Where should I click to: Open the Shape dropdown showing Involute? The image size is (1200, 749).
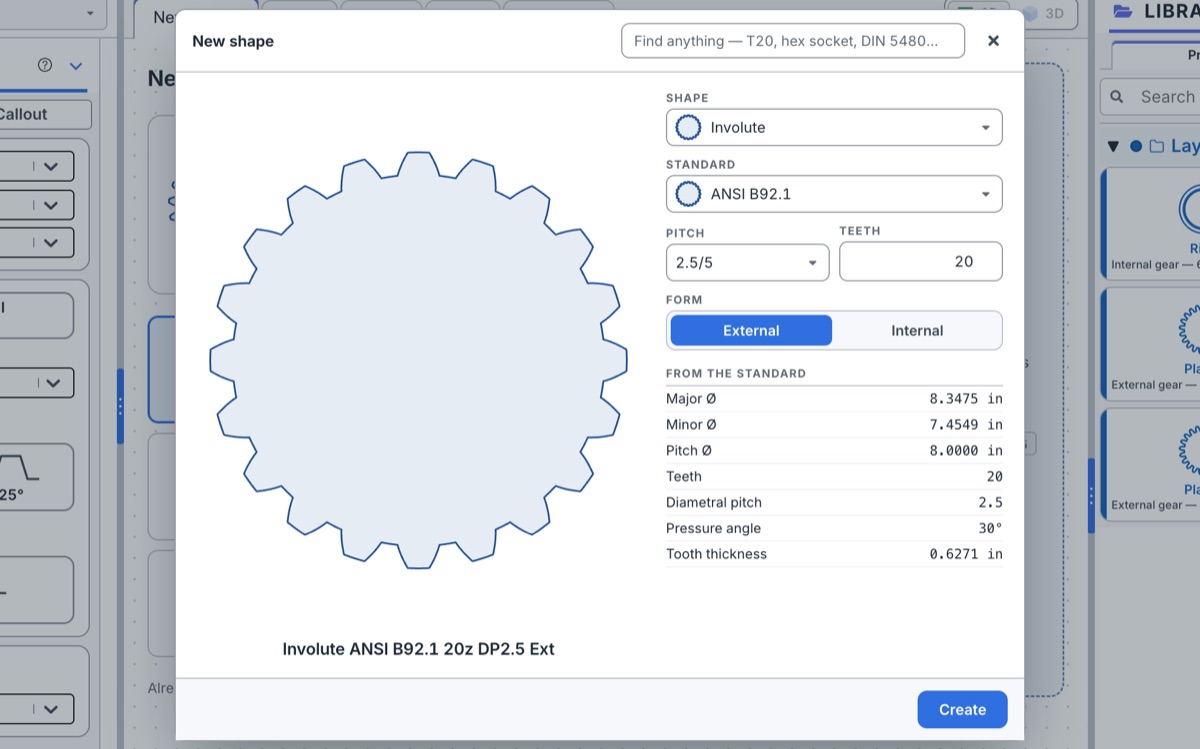(x=834, y=128)
